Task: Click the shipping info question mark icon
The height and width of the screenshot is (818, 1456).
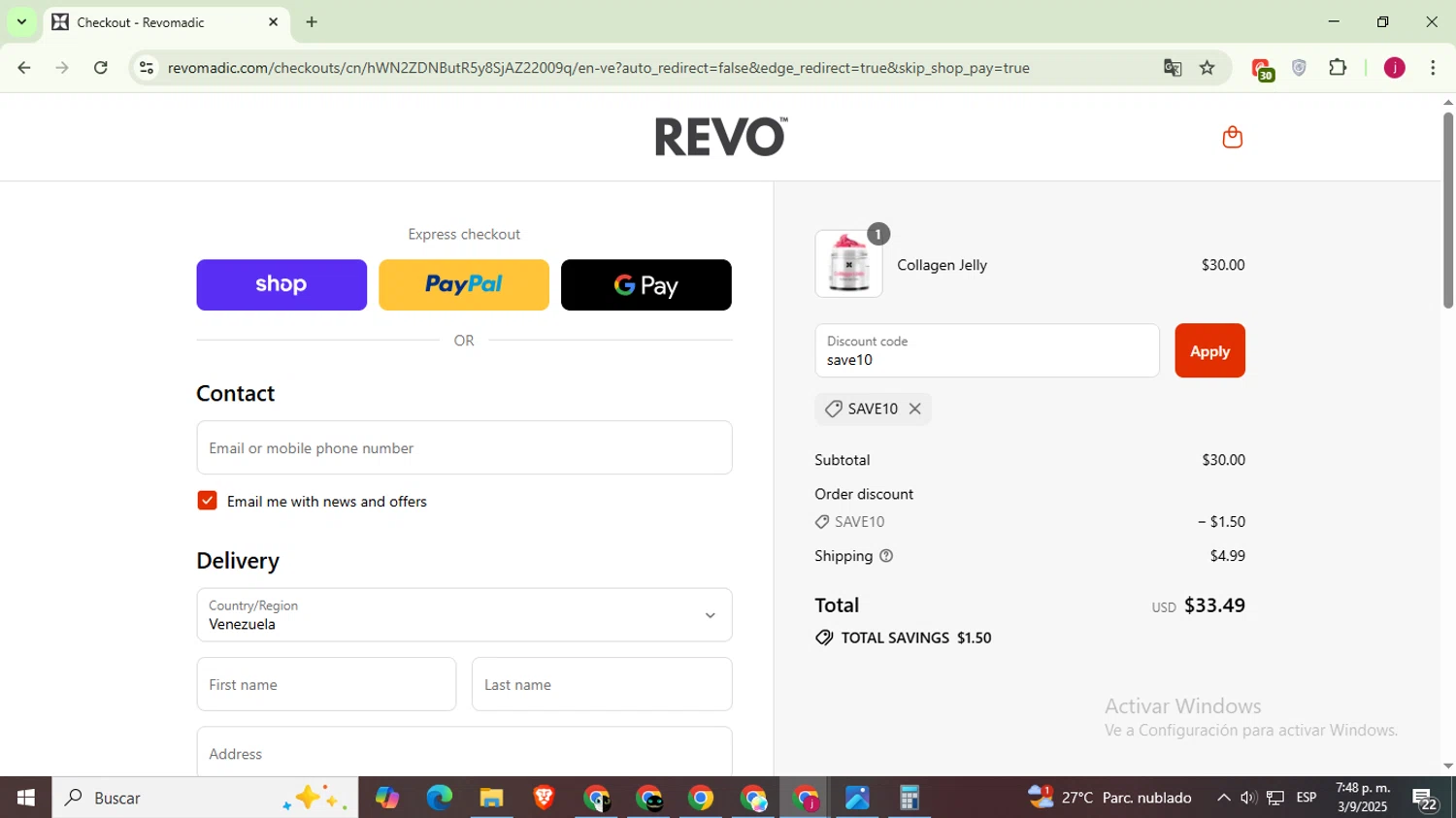Action: click(x=885, y=556)
